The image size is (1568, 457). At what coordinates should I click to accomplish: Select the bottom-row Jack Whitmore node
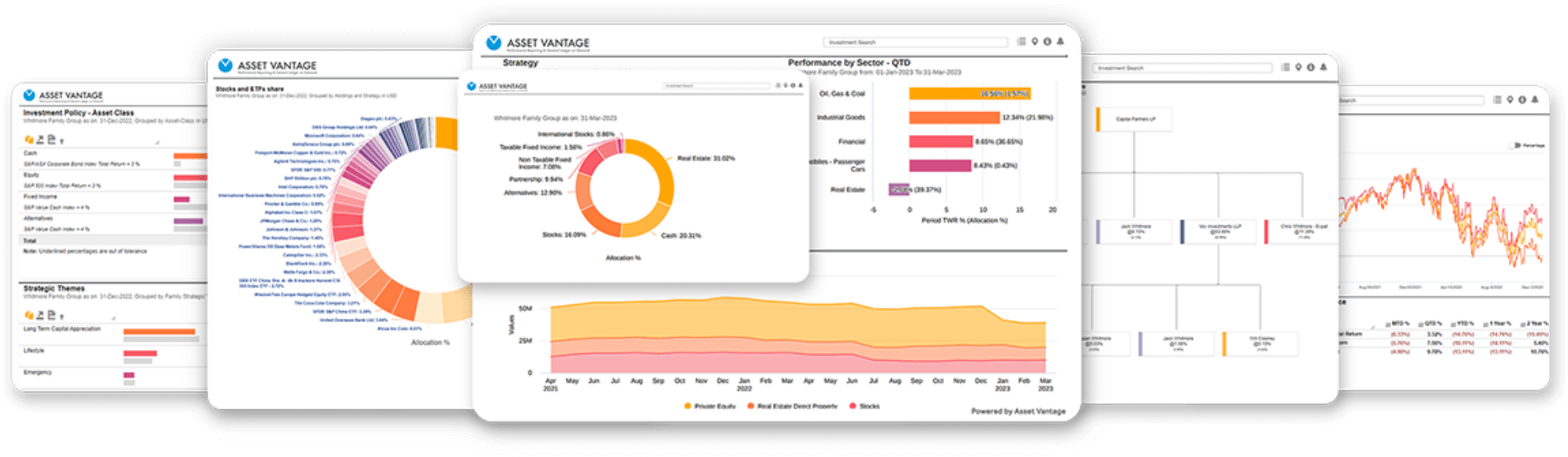(1176, 344)
